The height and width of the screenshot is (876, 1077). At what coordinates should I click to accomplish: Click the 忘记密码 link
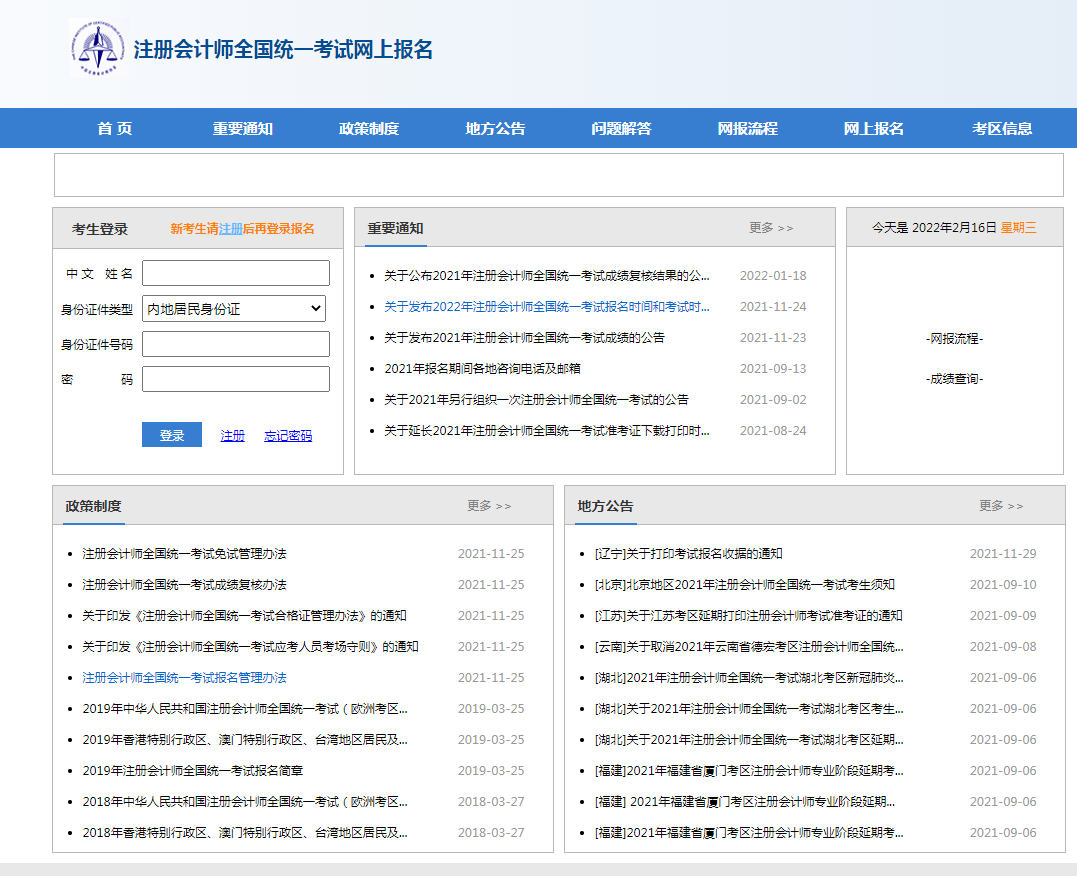pos(288,436)
